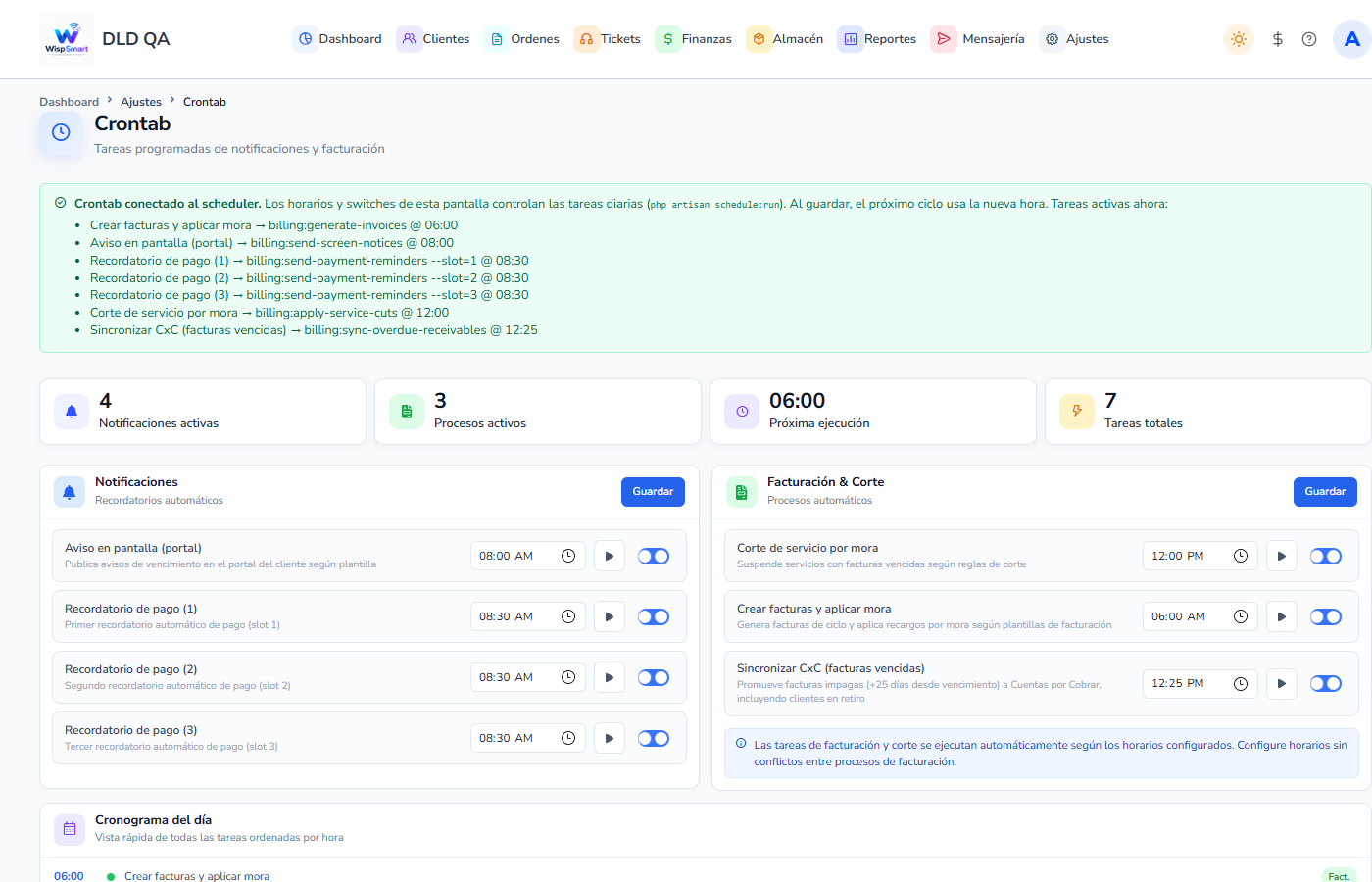Edit the 08:30 AM time for 'Recordatorio de pago (3)'
Viewport: 1372px width, 882px height.
coord(527,738)
